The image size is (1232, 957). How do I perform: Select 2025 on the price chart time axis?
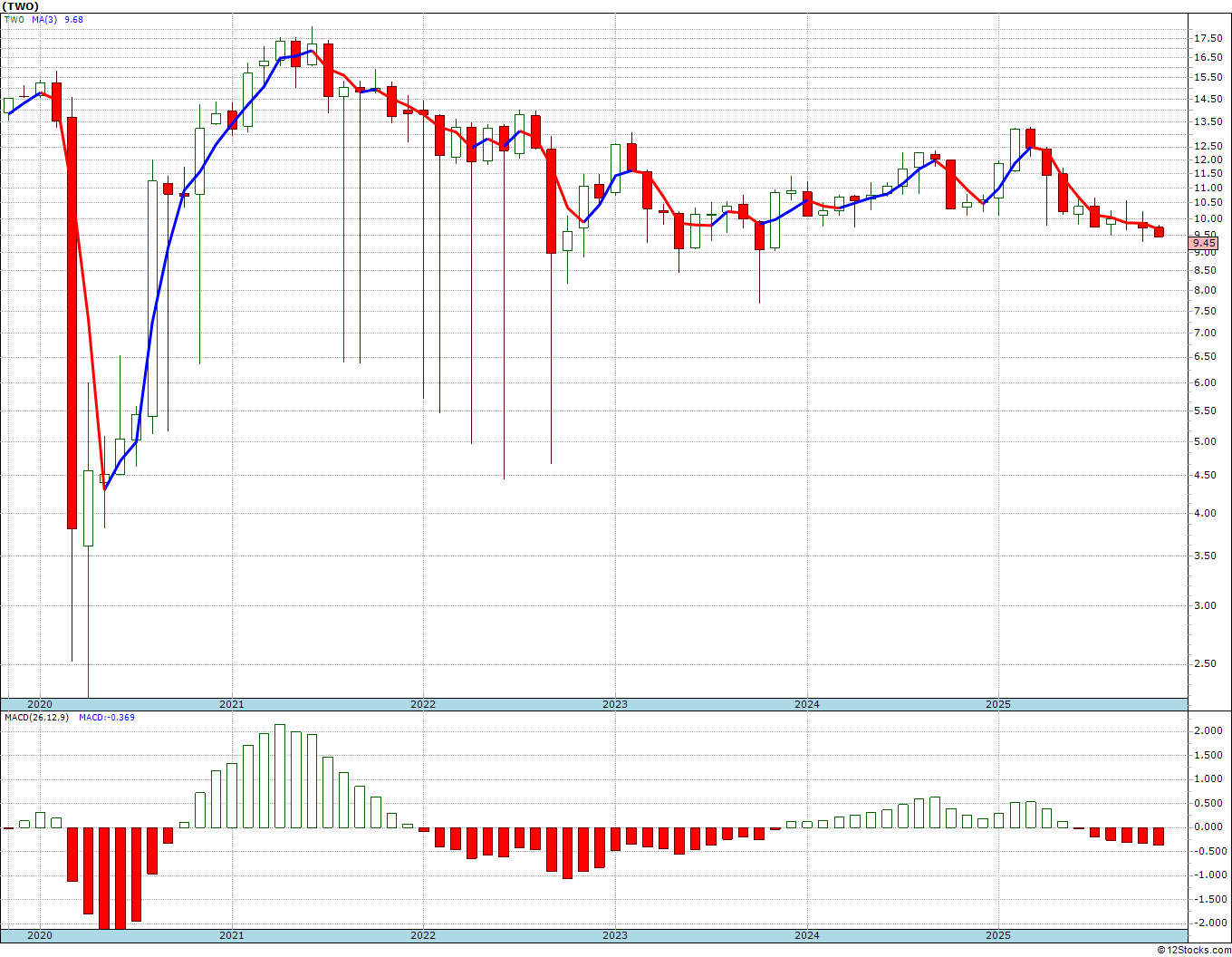[997, 704]
